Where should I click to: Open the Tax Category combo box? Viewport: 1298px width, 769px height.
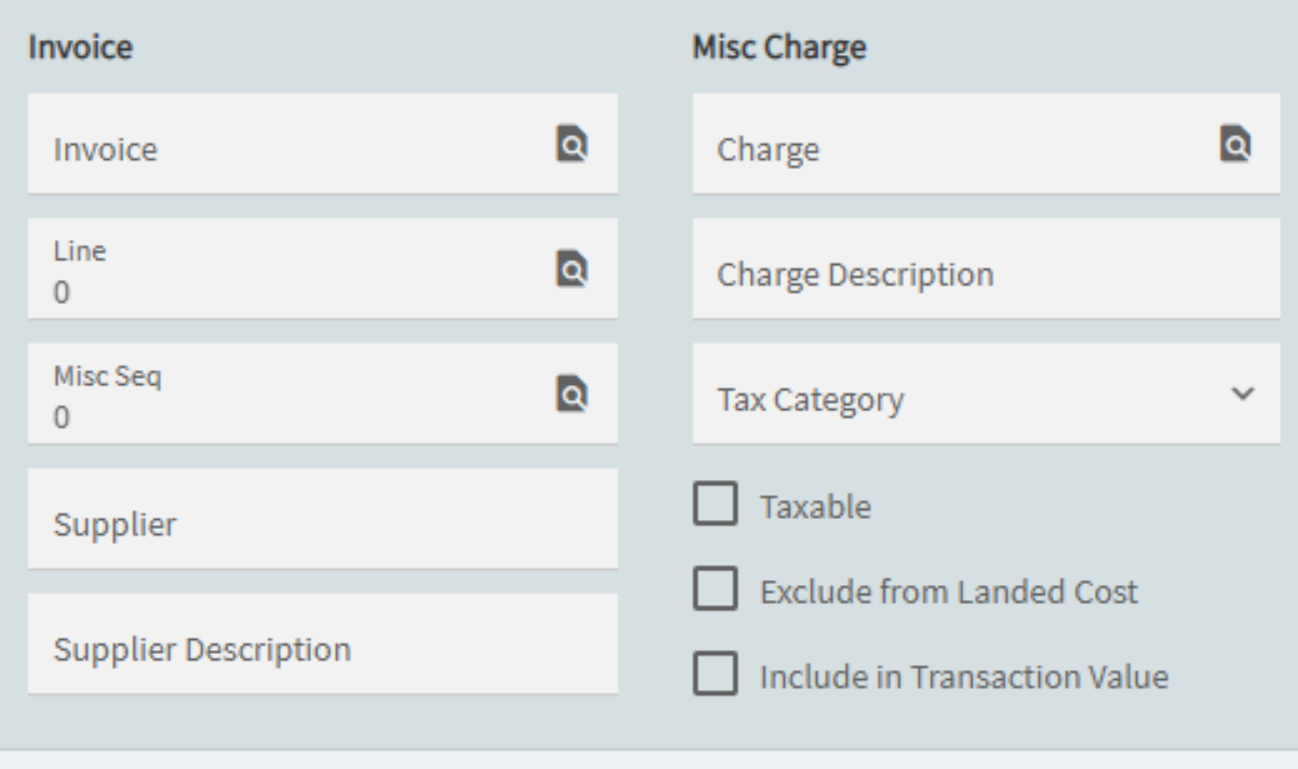click(986, 394)
